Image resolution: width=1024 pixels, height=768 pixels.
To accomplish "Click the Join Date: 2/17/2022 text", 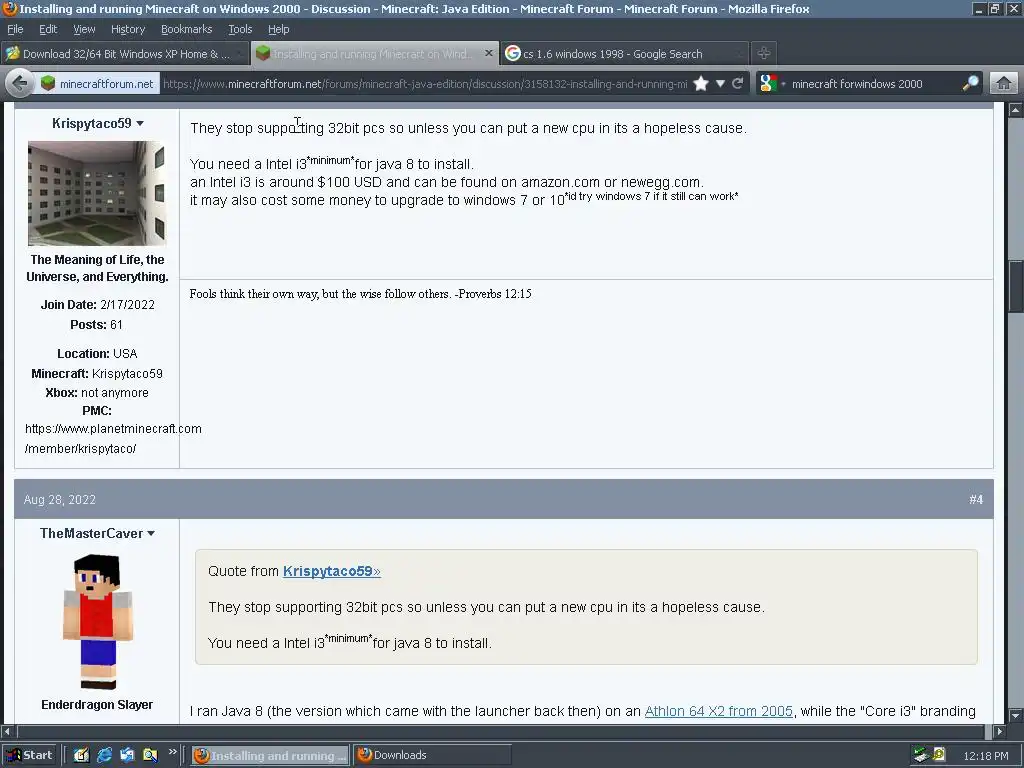I will click(x=97, y=305).
